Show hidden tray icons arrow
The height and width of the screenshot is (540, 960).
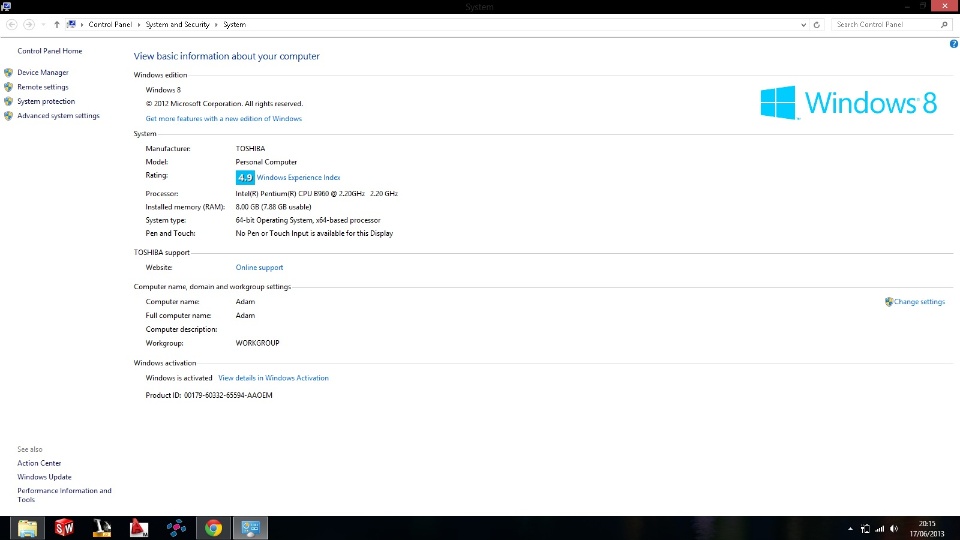coord(850,528)
